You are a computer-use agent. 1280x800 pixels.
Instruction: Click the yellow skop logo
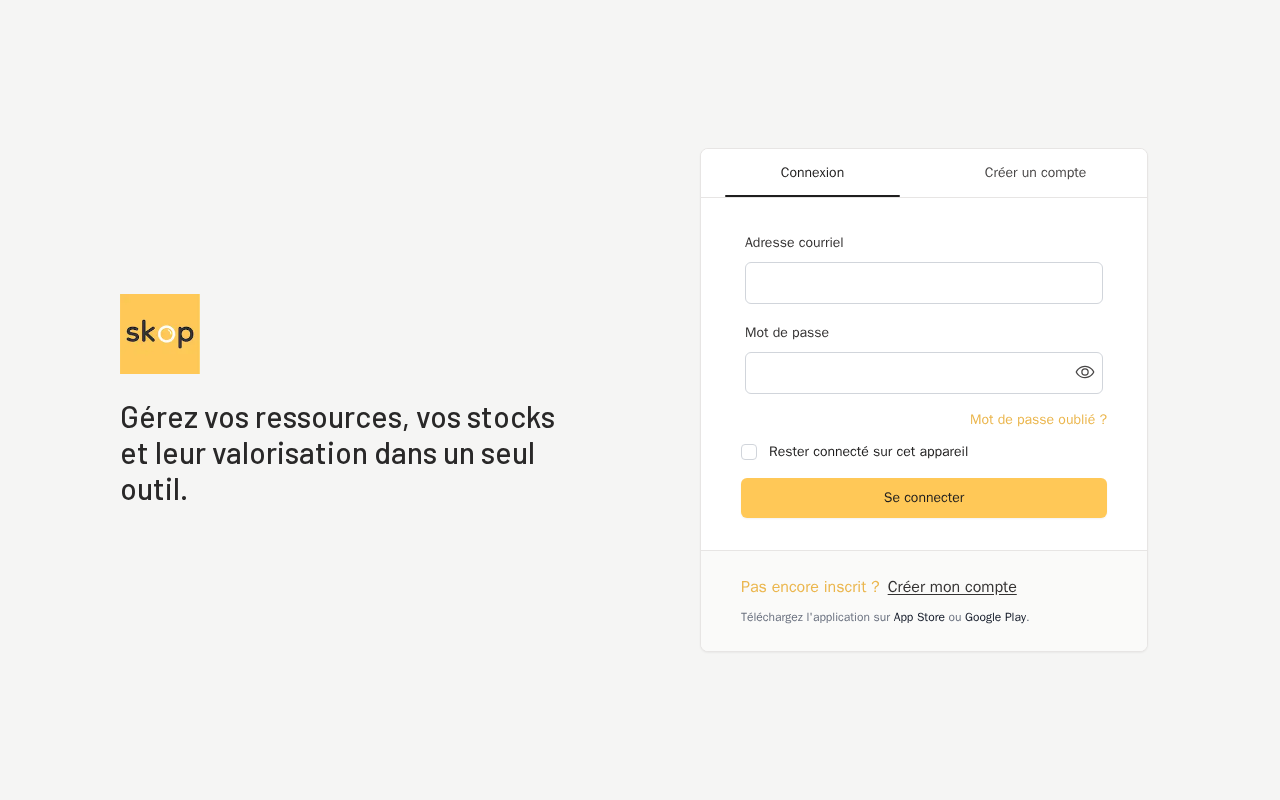(x=160, y=334)
